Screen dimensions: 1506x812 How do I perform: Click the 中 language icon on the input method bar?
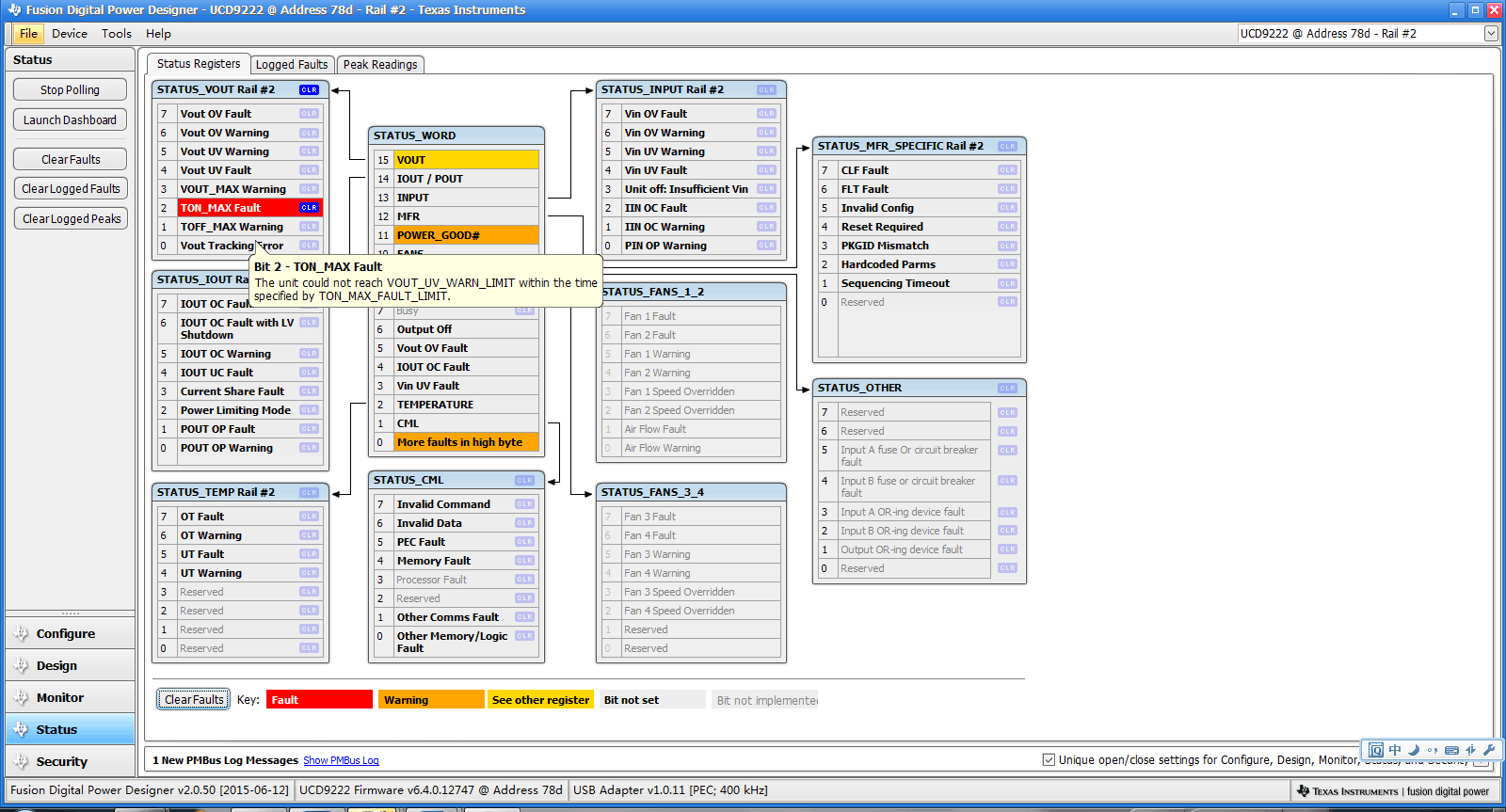pyautogui.click(x=1395, y=750)
